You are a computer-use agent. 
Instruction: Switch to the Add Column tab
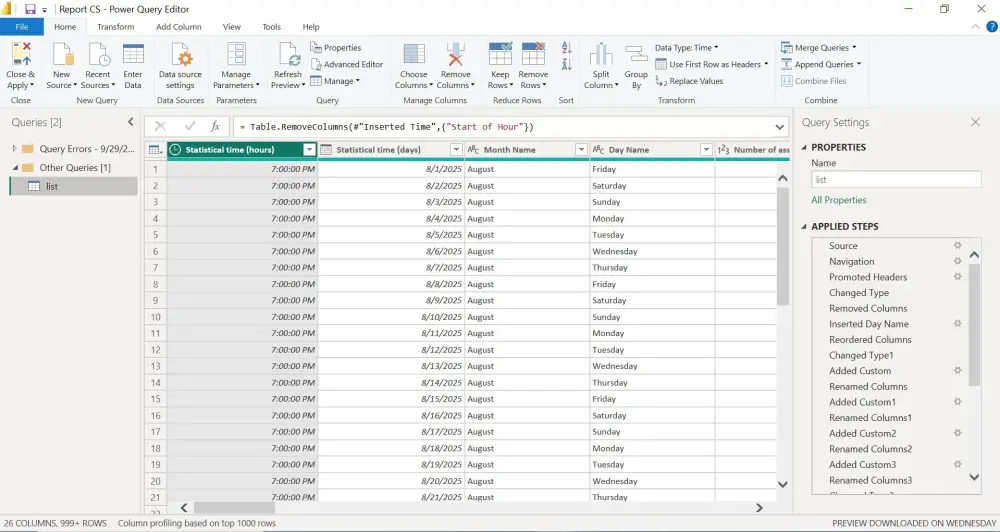179,27
